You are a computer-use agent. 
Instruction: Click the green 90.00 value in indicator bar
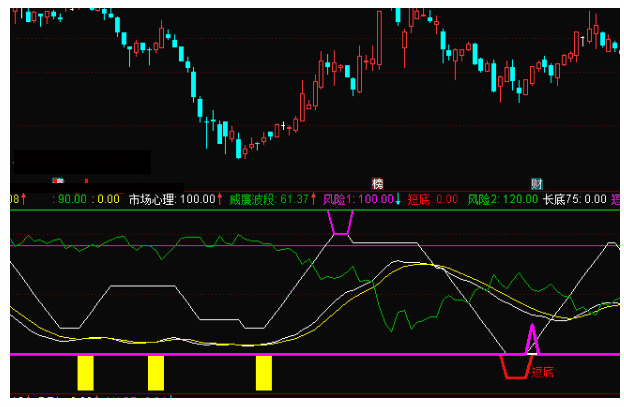70,199
